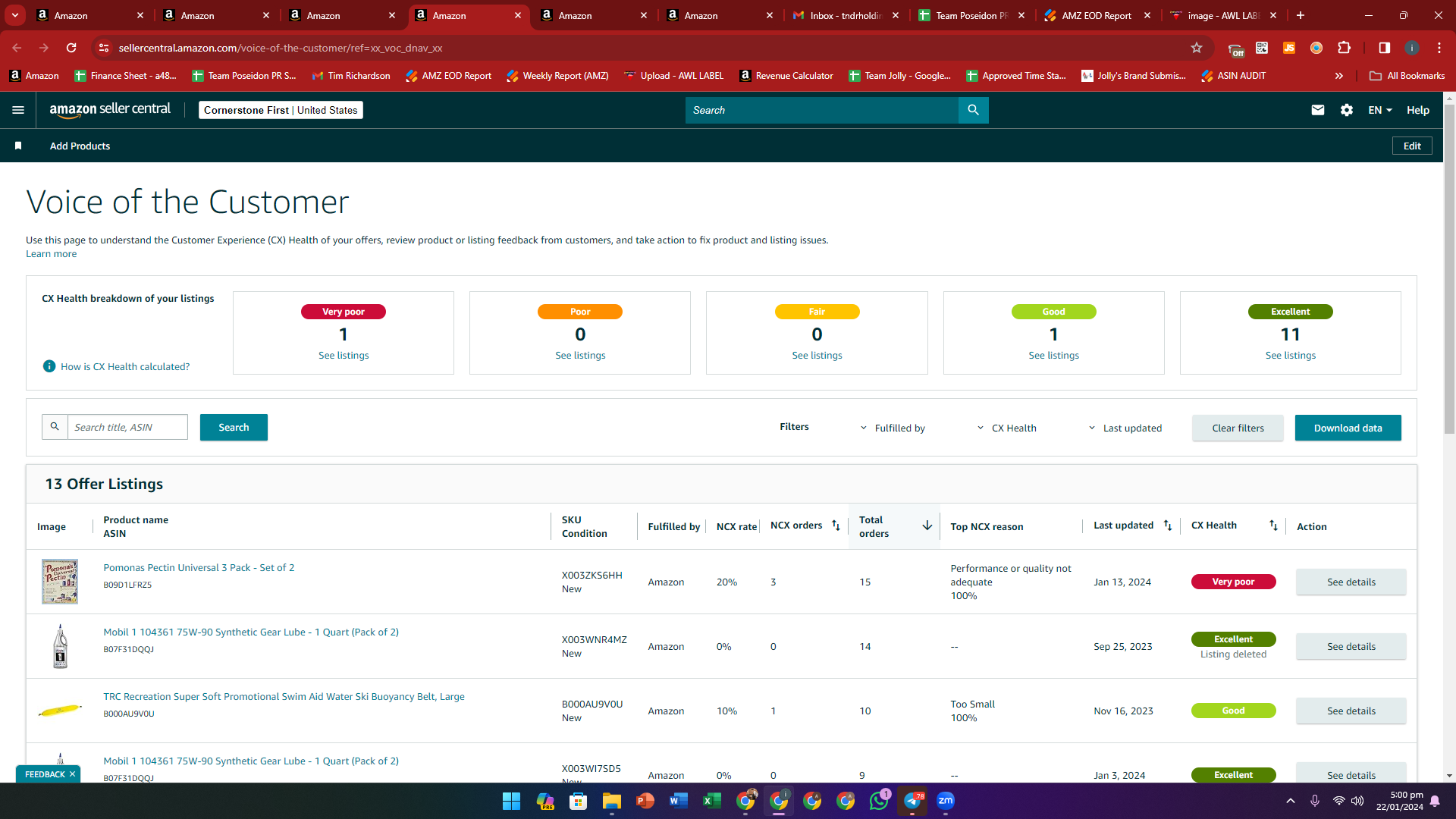Open the messages mail icon
This screenshot has width=1456, height=819.
point(1318,110)
